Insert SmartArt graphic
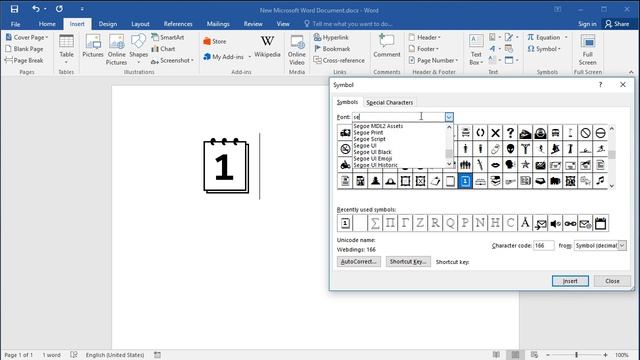Viewport: 640px width, 360px height. click(168, 37)
